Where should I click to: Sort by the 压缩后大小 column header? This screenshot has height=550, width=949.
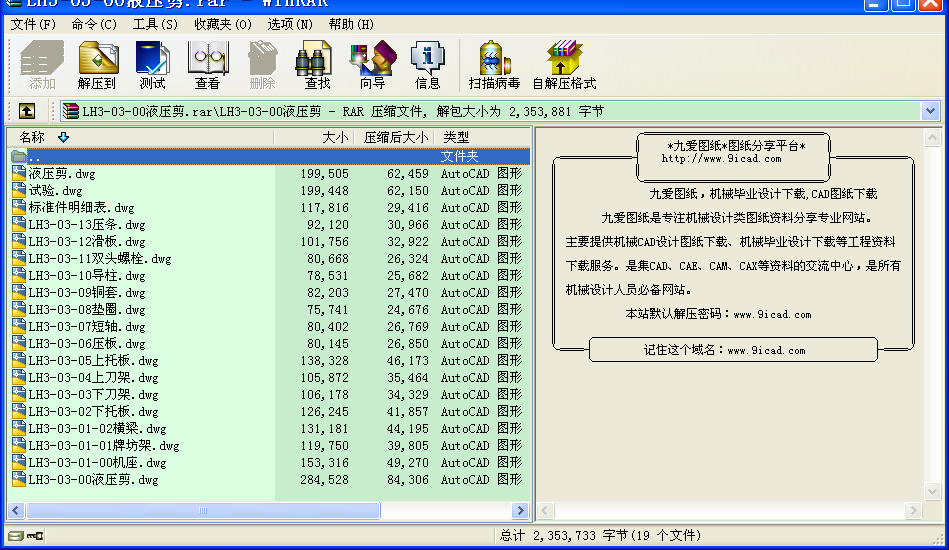coord(394,137)
